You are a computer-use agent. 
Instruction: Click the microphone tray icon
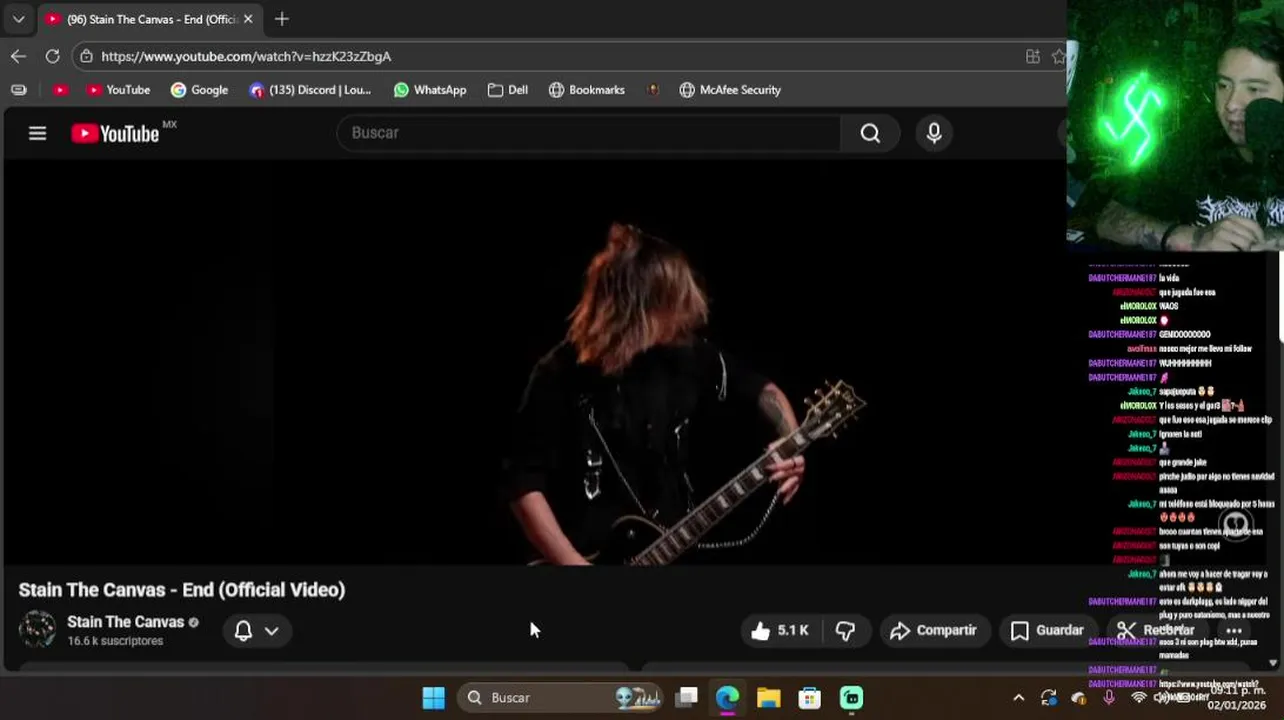coord(1108,698)
